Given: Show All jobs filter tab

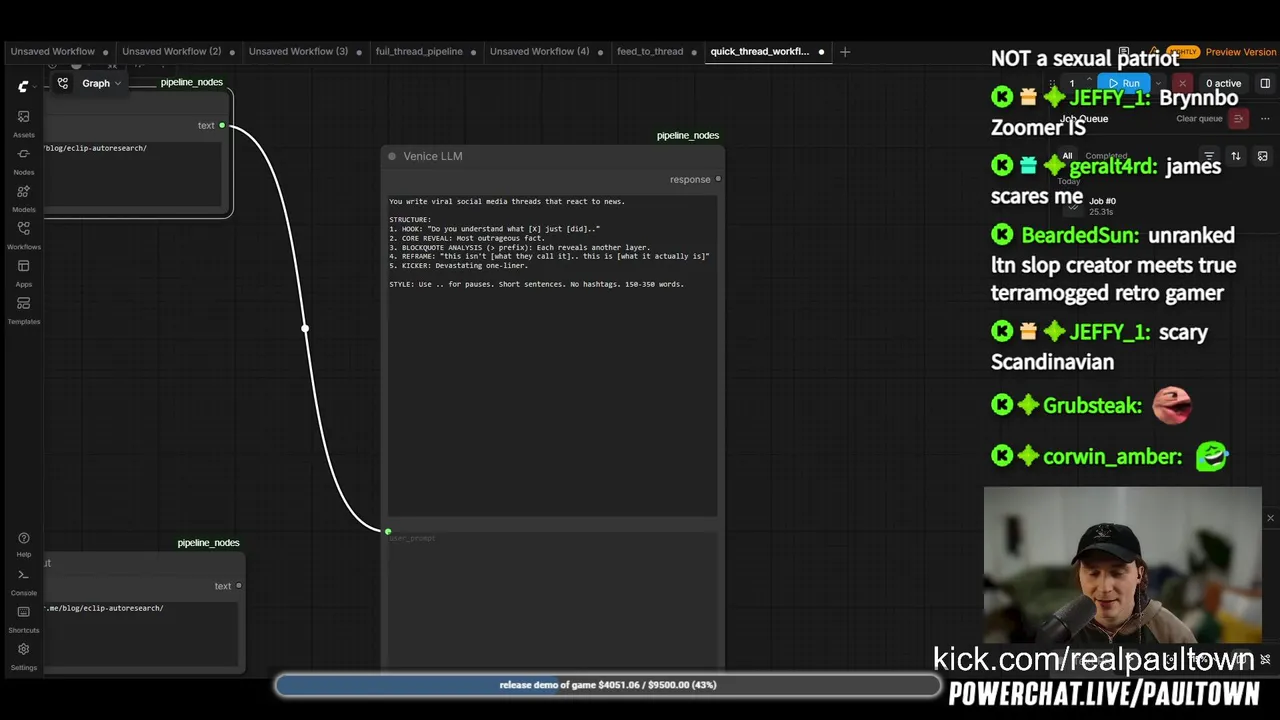Looking at the screenshot, I should [1067, 156].
